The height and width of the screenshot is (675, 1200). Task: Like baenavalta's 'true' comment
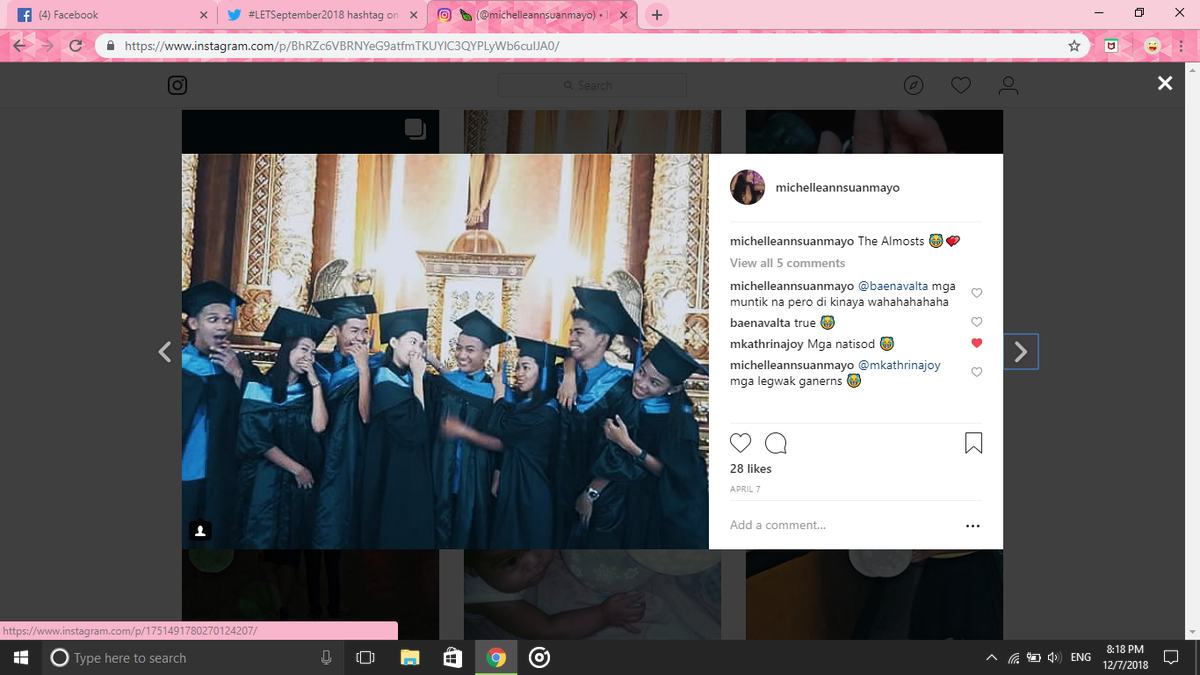(977, 322)
